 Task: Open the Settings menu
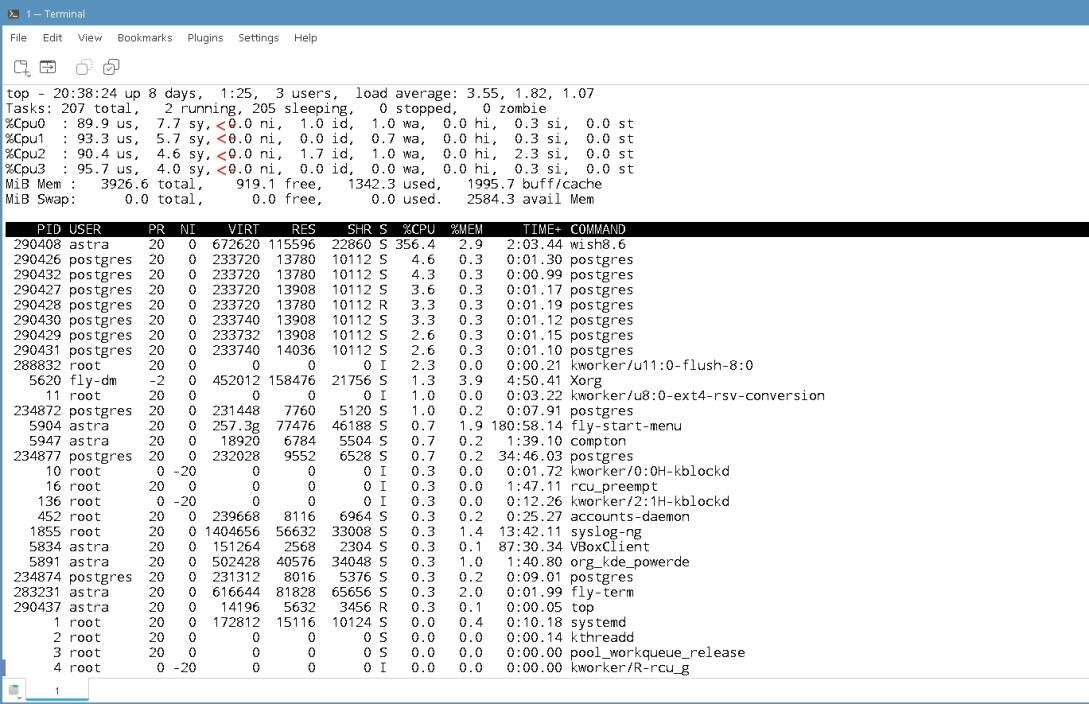pyautogui.click(x=258, y=38)
